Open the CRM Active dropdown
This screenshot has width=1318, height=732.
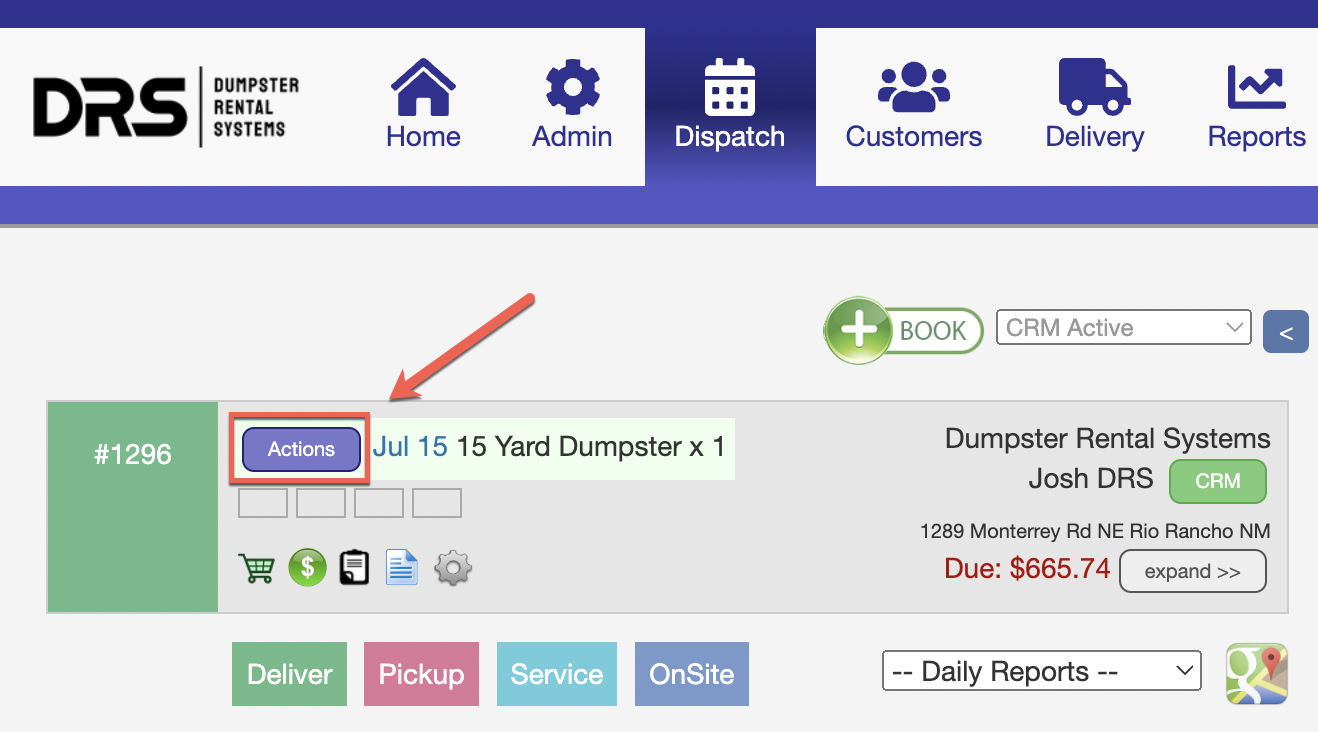1123,328
